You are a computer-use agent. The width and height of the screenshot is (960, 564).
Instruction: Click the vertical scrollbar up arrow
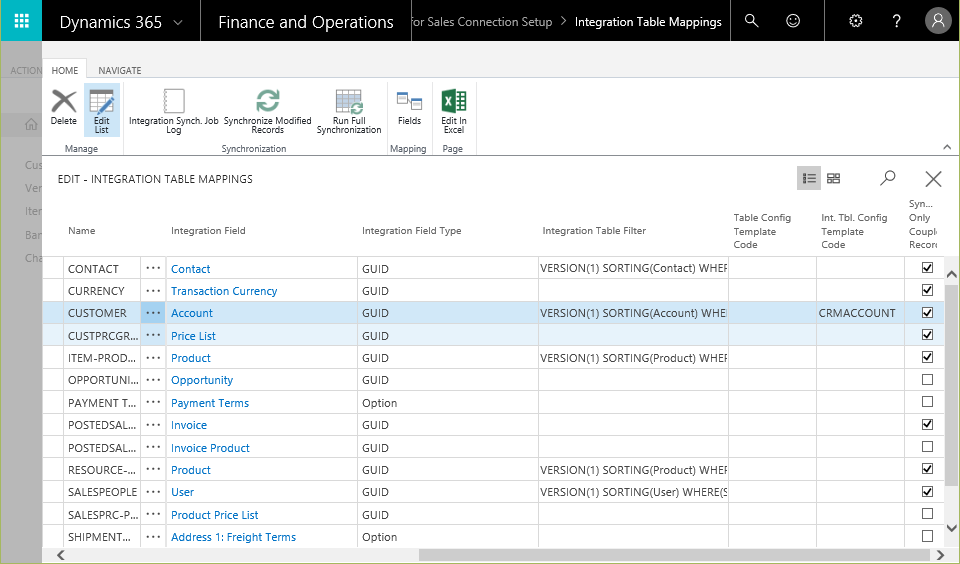951,274
